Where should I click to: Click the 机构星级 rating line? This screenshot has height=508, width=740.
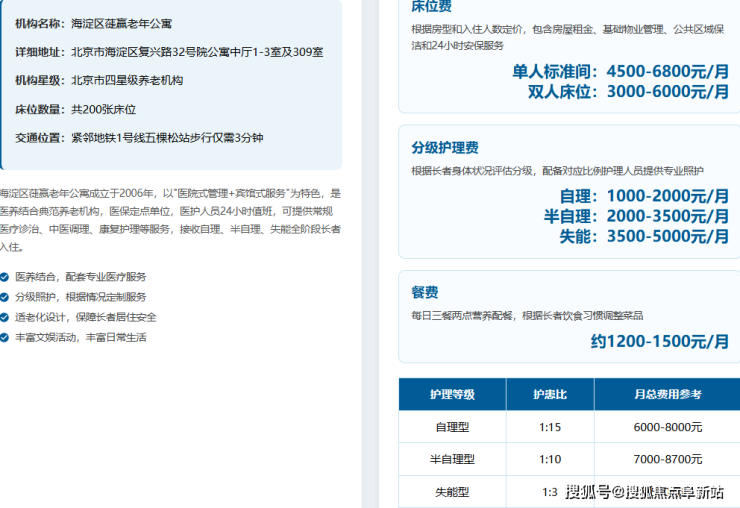(x=99, y=80)
